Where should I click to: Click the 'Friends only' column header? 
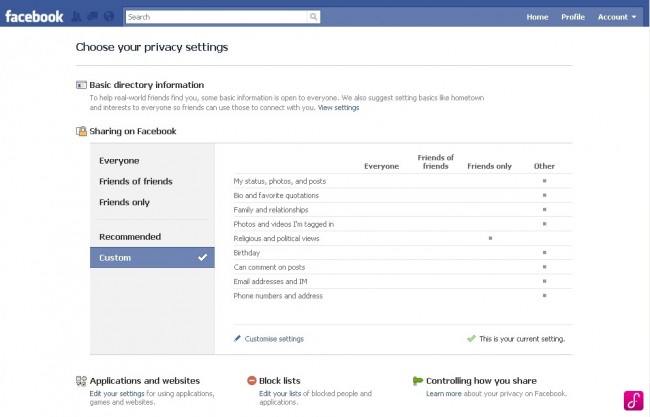pyautogui.click(x=489, y=166)
